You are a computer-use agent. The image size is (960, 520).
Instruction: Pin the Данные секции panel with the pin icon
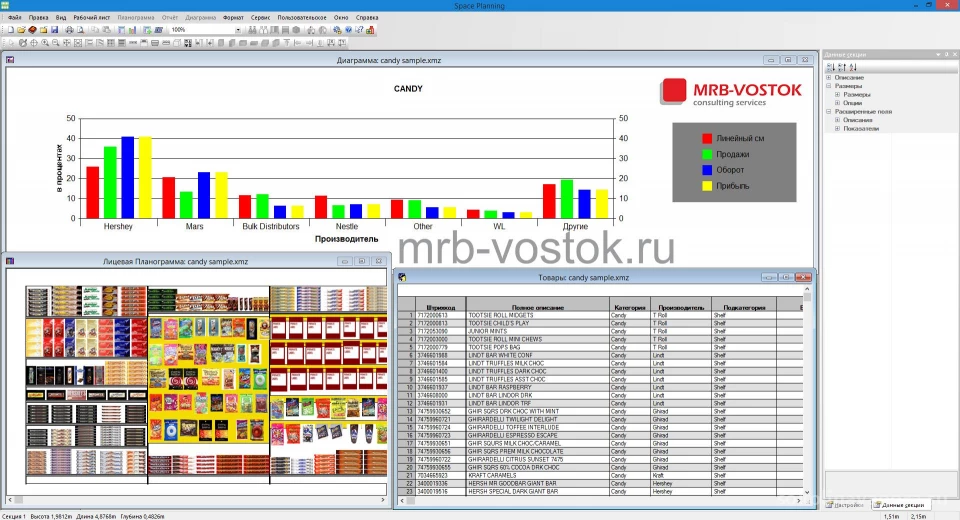pos(947,54)
